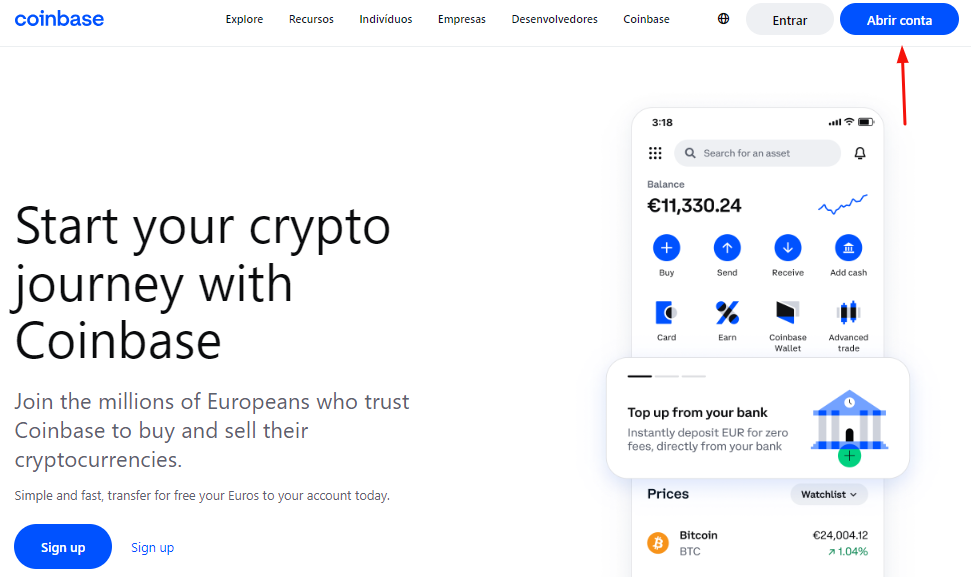The height and width of the screenshot is (577, 971).
Task: Open the Earn percent icon
Action: [727, 313]
